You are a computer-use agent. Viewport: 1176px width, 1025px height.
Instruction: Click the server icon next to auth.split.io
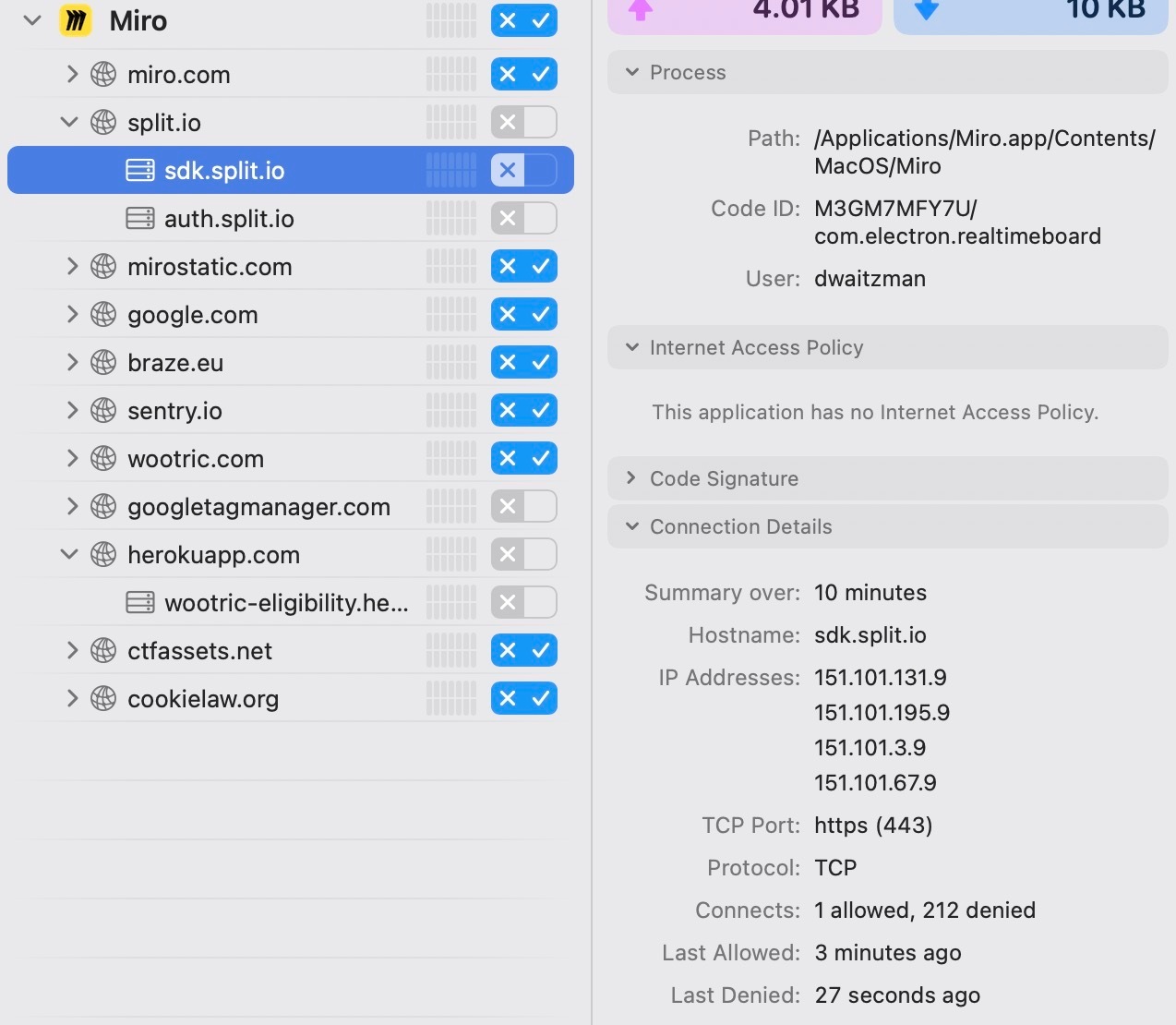coord(140,218)
